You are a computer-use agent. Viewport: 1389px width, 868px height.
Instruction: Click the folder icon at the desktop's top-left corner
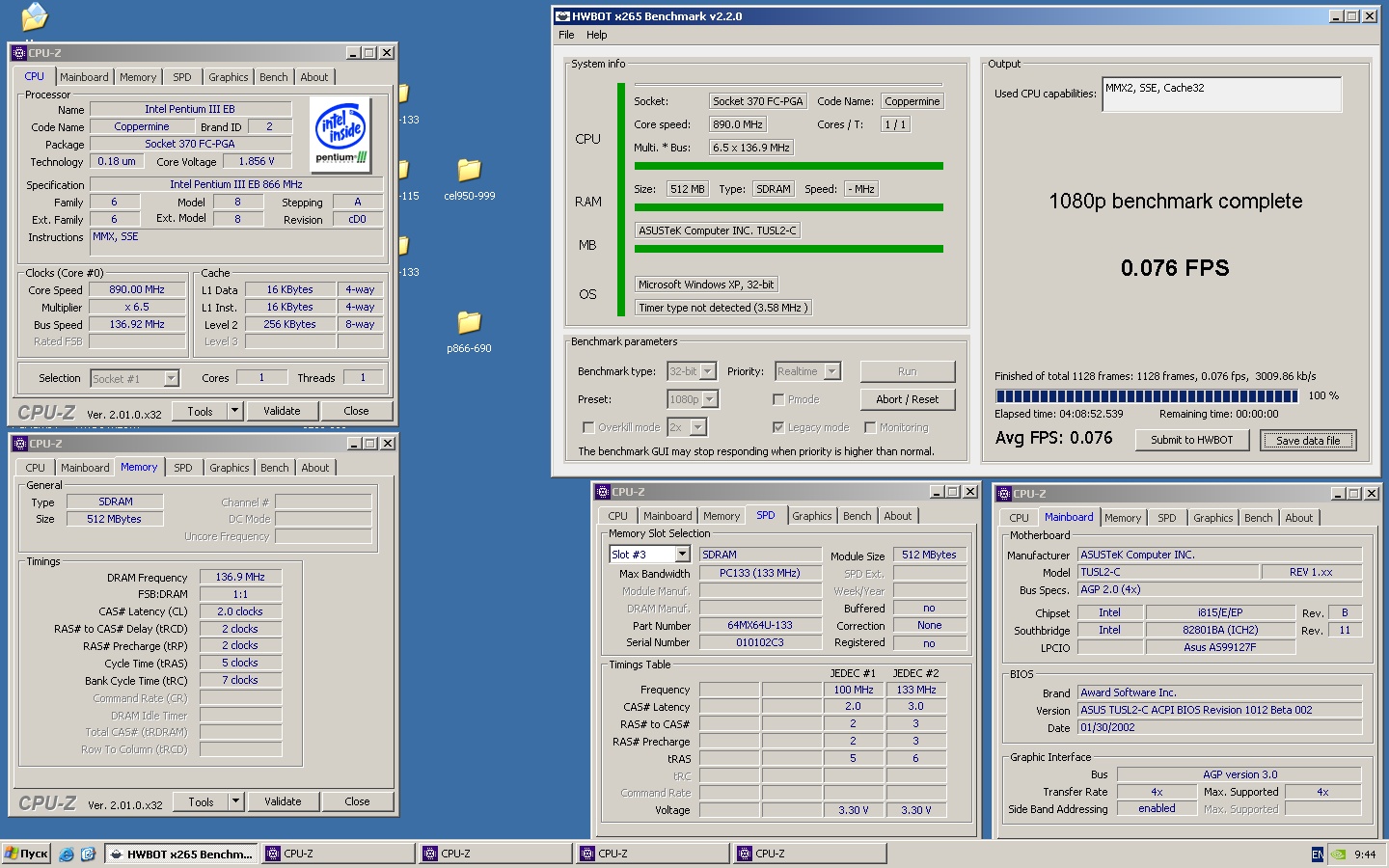coord(34,16)
